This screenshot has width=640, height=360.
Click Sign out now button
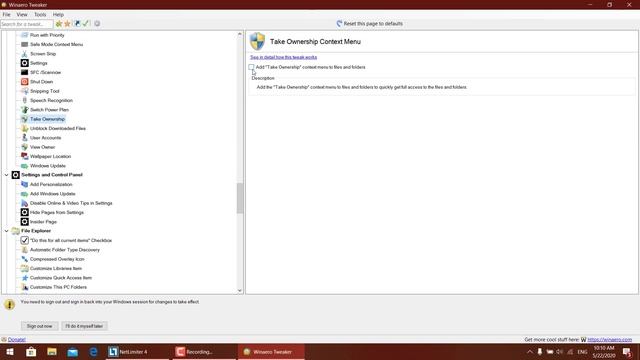click(x=40, y=326)
